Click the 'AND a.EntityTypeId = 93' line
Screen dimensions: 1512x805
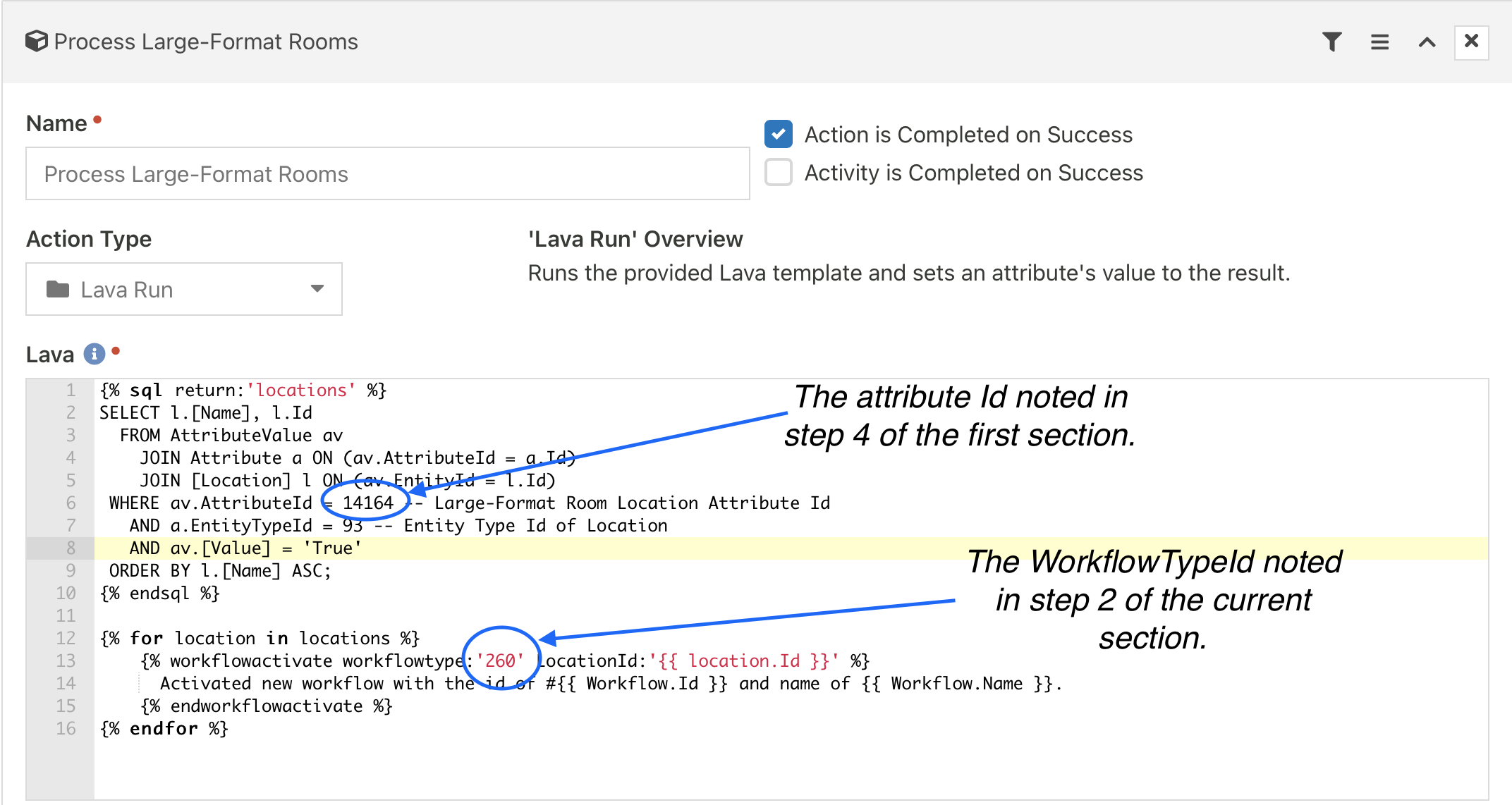(398, 525)
